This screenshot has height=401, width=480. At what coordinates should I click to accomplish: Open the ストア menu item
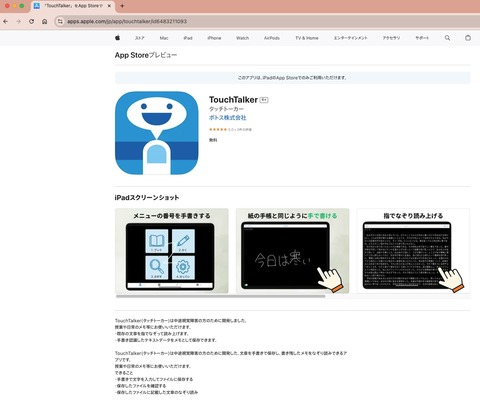140,38
